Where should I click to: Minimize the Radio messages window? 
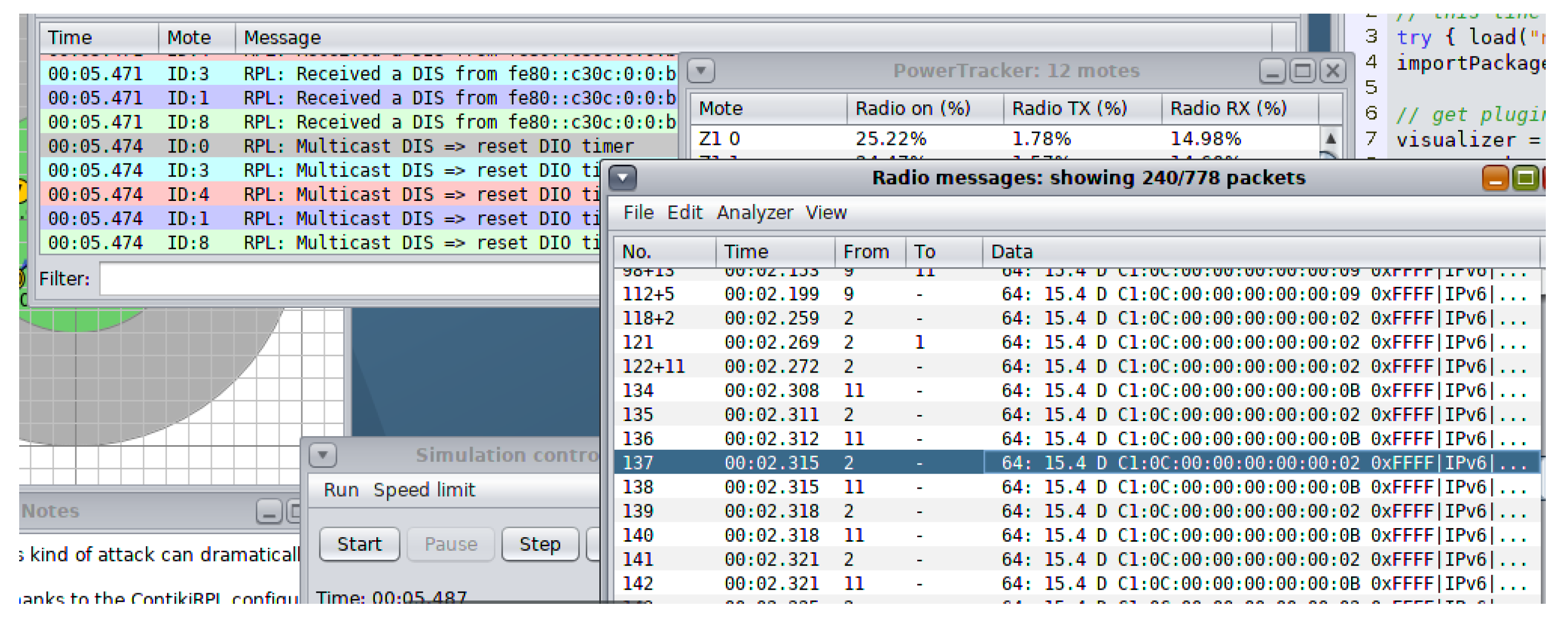pos(1495,179)
